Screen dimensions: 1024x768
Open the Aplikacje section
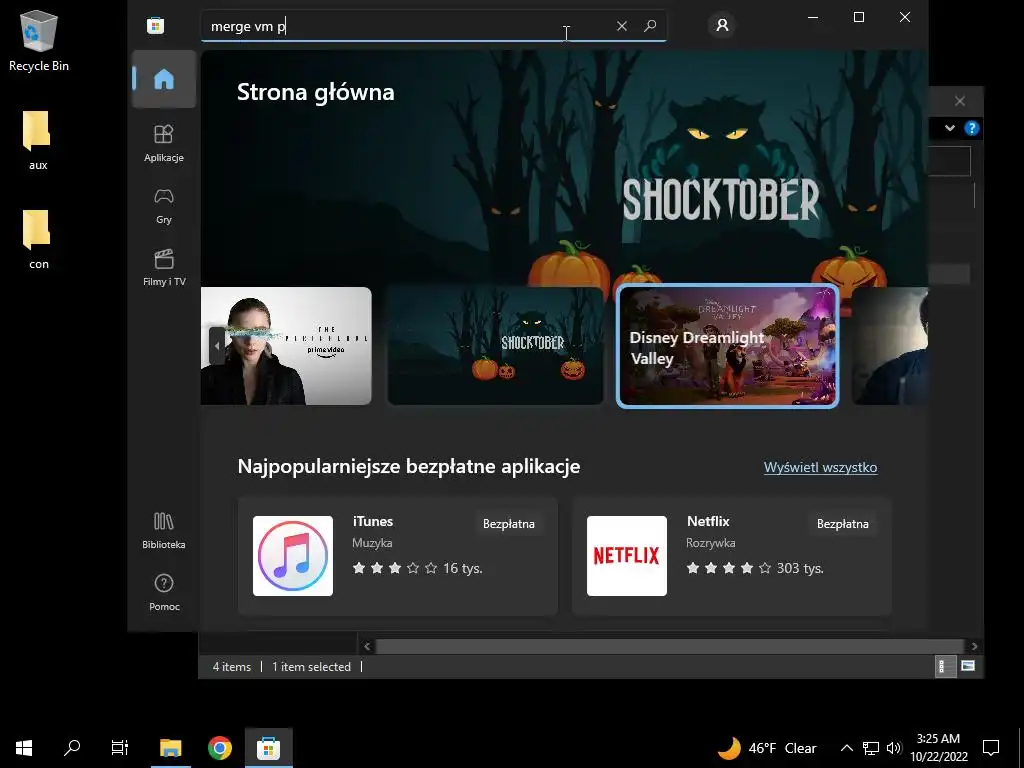click(164, 143)
